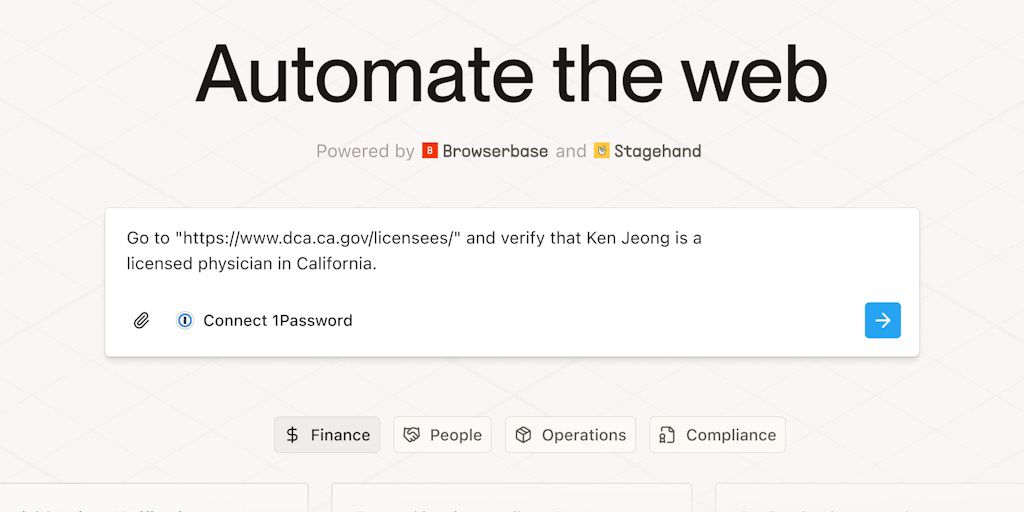Click the "Automate the web" heading
The image size is (1024, 512).
point(511,74)
